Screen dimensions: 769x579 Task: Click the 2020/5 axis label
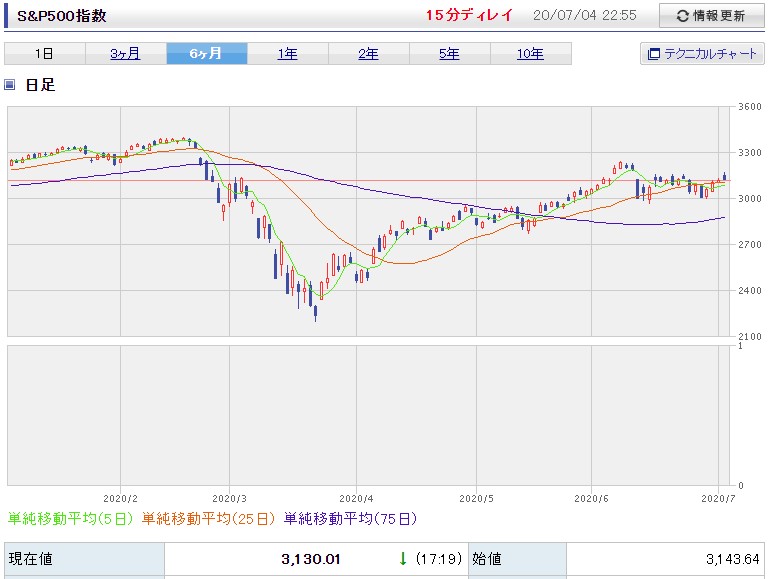coord(476,499)
